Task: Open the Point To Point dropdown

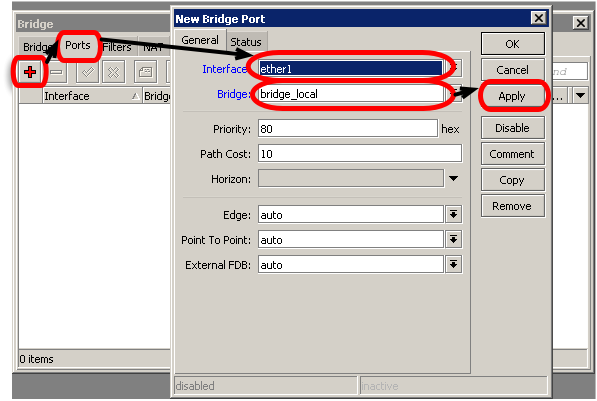Action: coord(453,240)
